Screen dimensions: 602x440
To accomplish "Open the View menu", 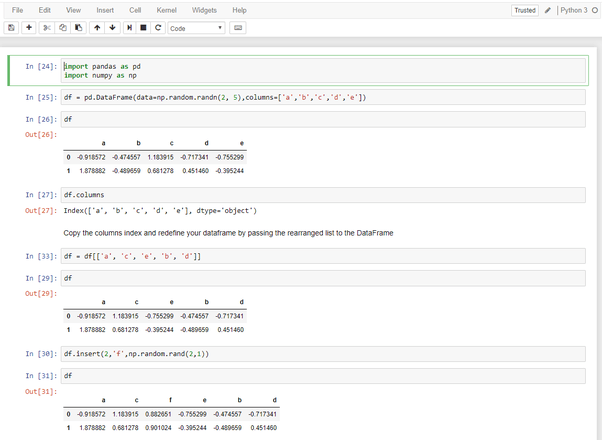I will (x=73, y=10).
